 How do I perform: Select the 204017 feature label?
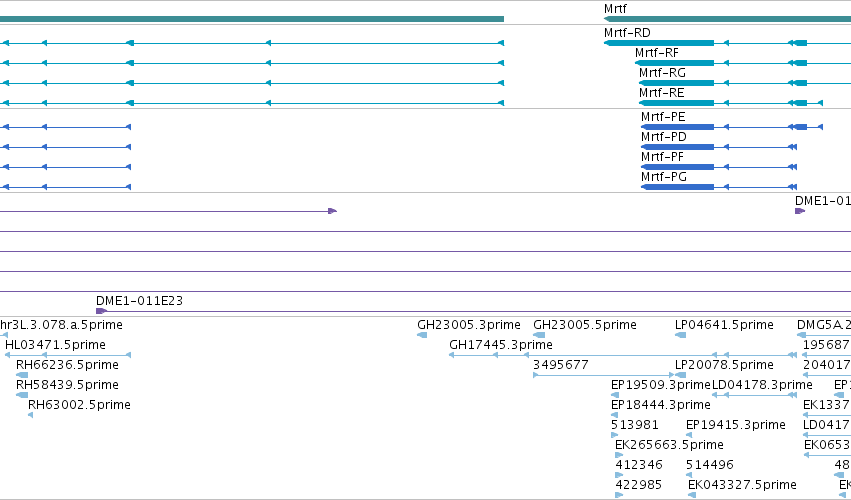pos(827,365)
